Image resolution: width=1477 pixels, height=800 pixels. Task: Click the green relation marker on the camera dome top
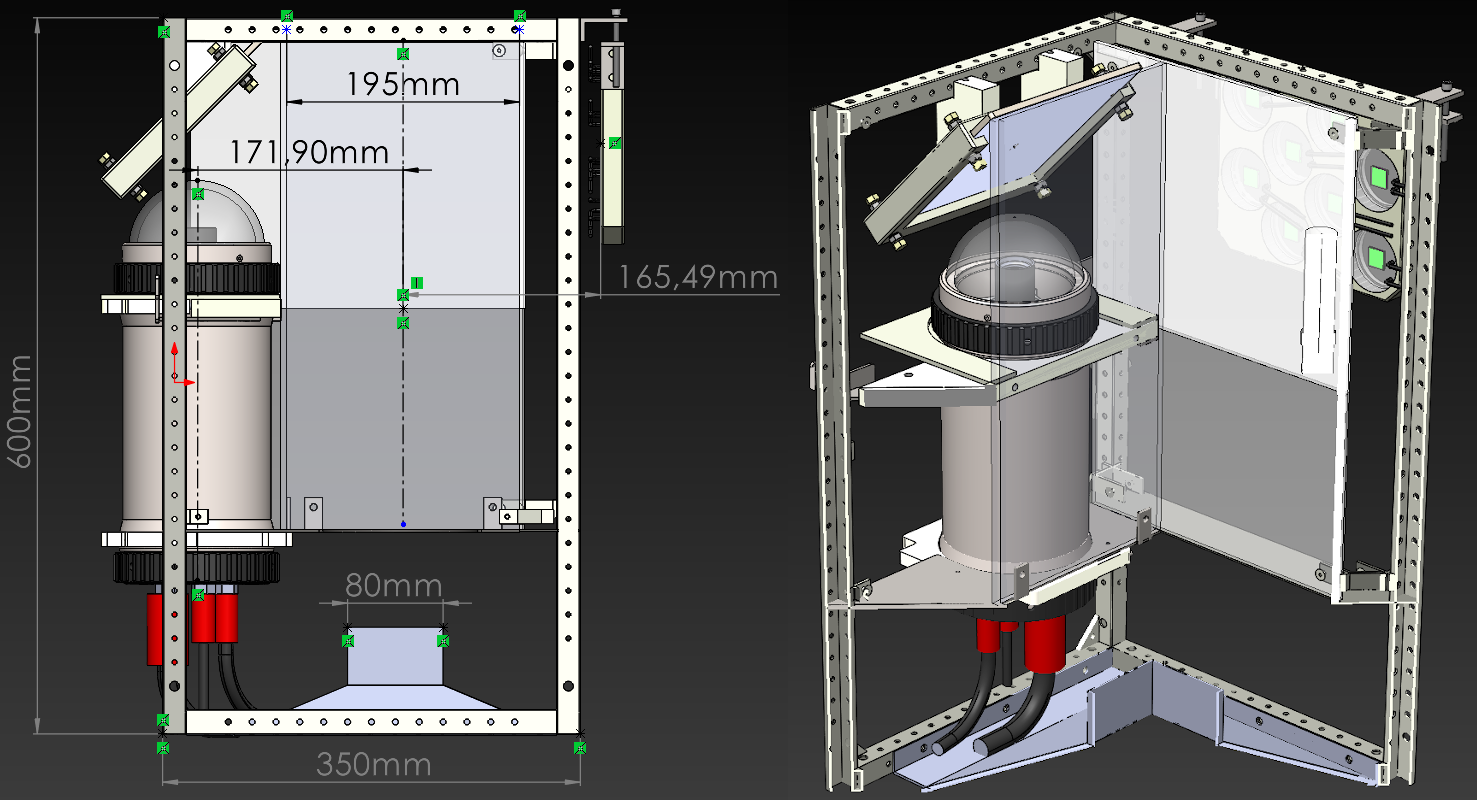click(197, 193)
